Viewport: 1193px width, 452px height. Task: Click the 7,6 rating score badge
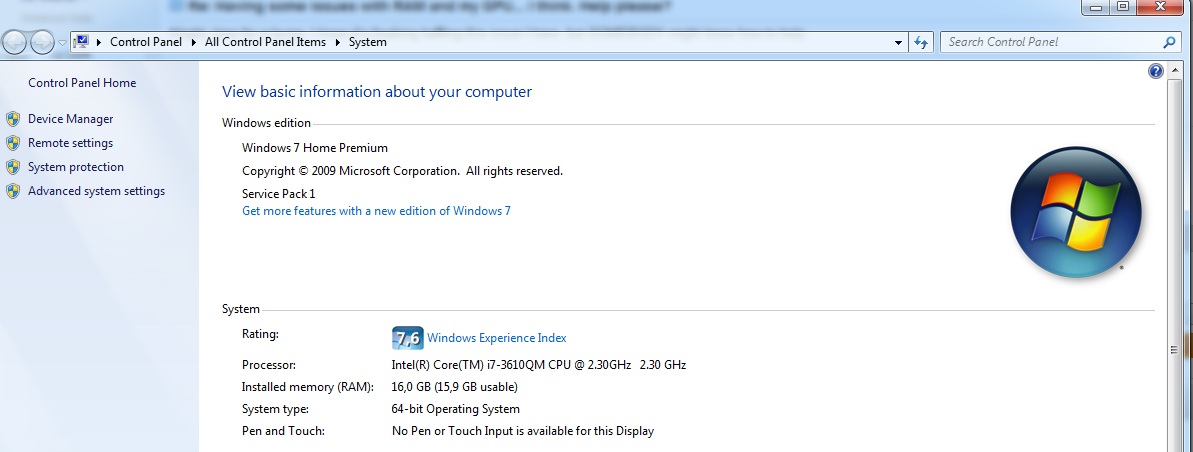(x=408, y=338)
